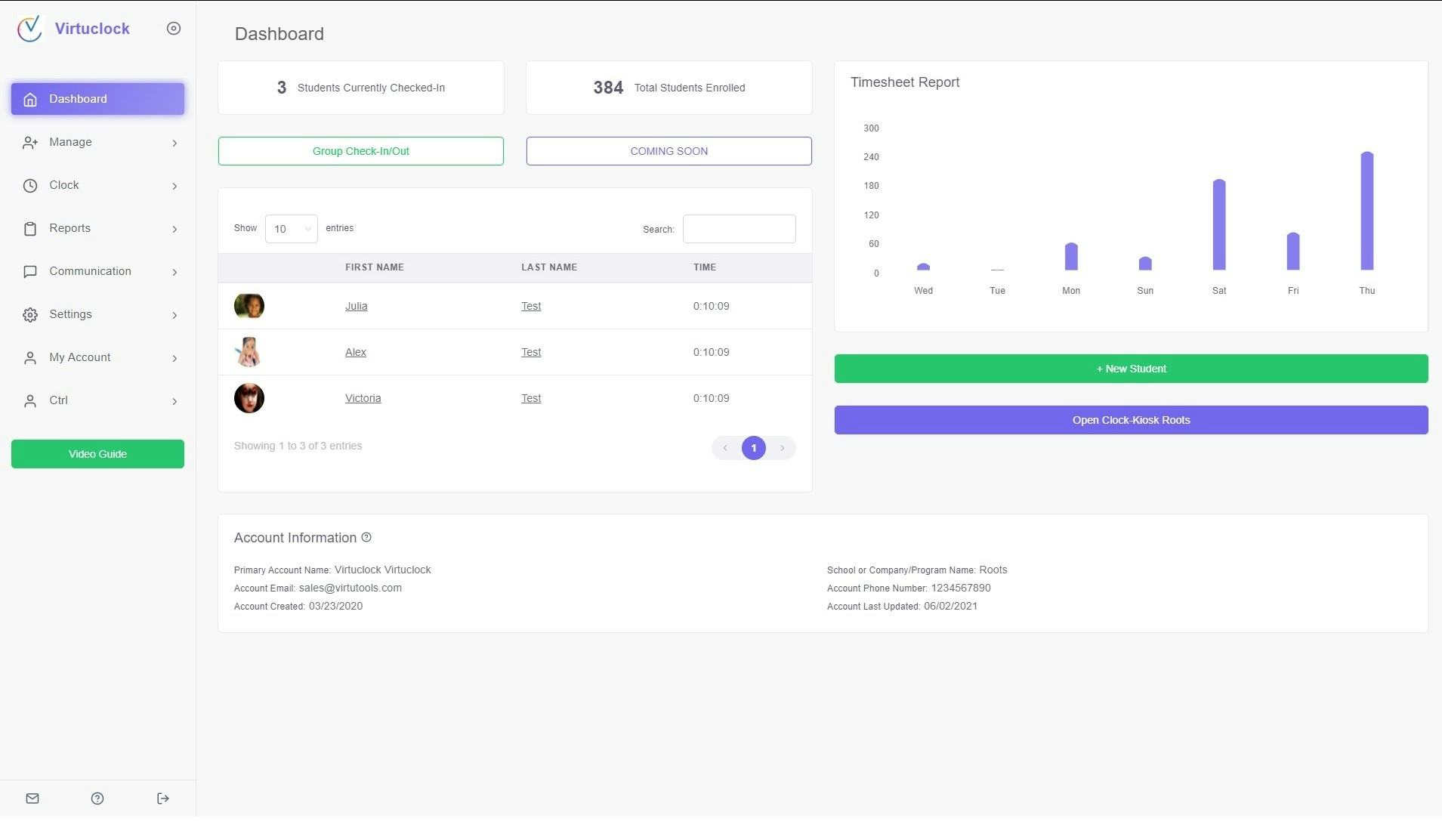Viewport: 1442px width, 840px height.
Task: Click the Communication chat bubble icon
Action: pyautogui.click(x=30, y=271)
